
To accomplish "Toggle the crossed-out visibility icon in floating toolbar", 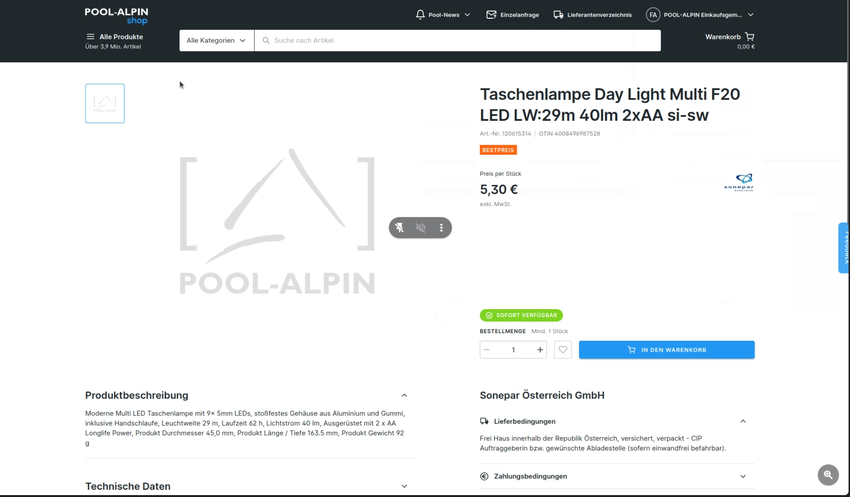I will (x=421, y=228).
